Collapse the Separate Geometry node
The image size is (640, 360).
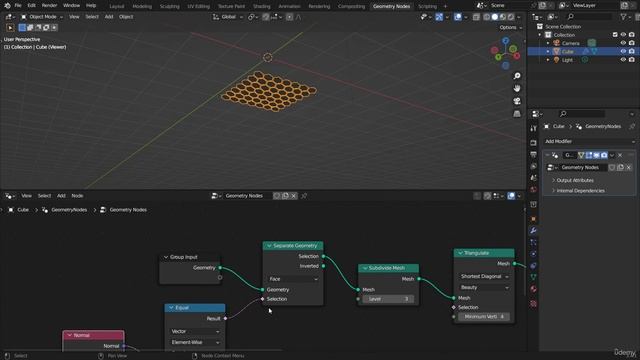(269, 246)
